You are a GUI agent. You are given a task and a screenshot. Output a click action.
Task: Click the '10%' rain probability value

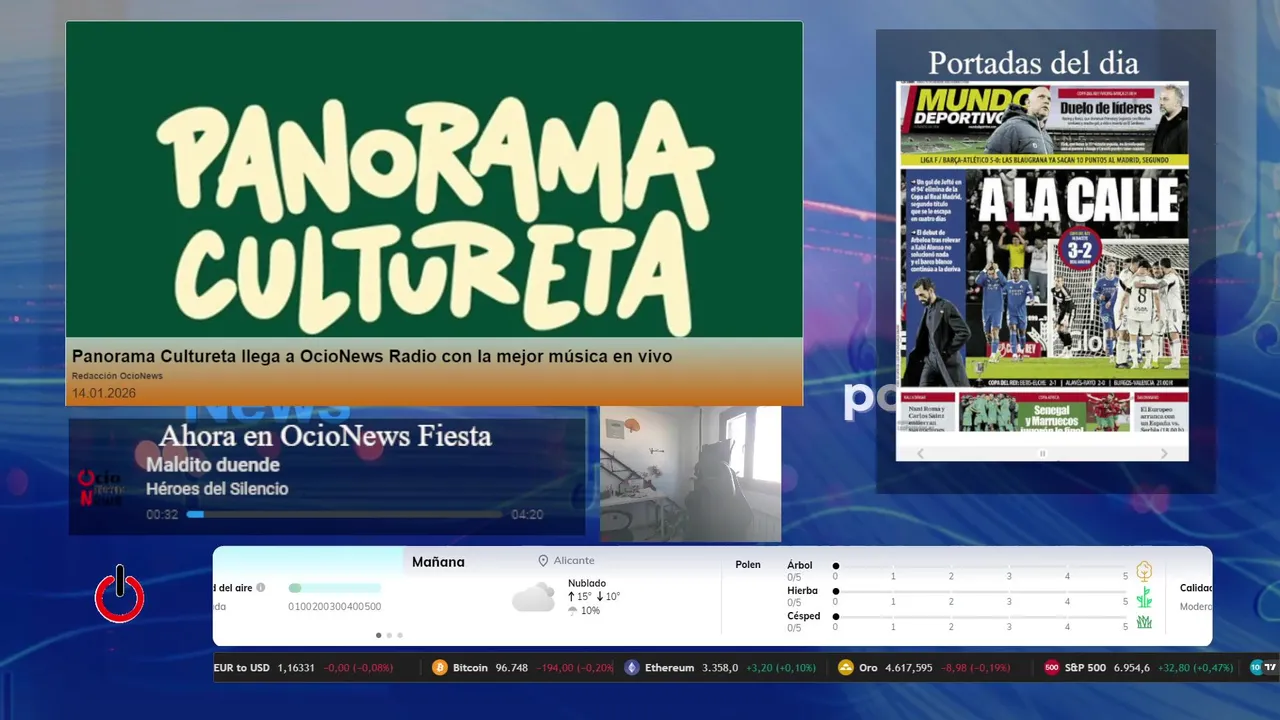(590, 611)
